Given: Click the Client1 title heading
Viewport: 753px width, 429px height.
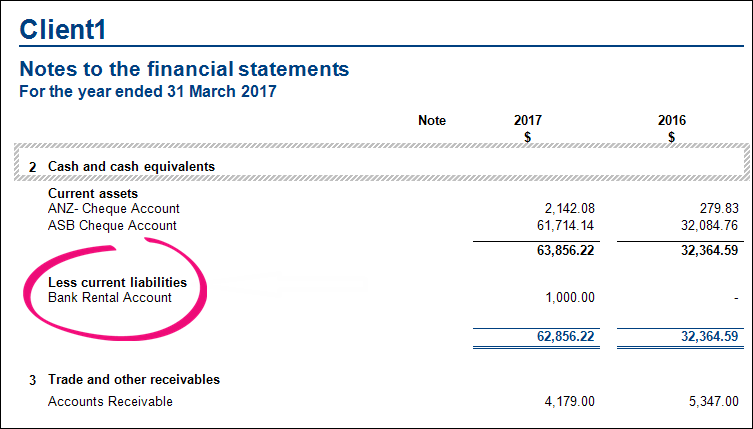Looking at the screenshot, I should [63, 28].
